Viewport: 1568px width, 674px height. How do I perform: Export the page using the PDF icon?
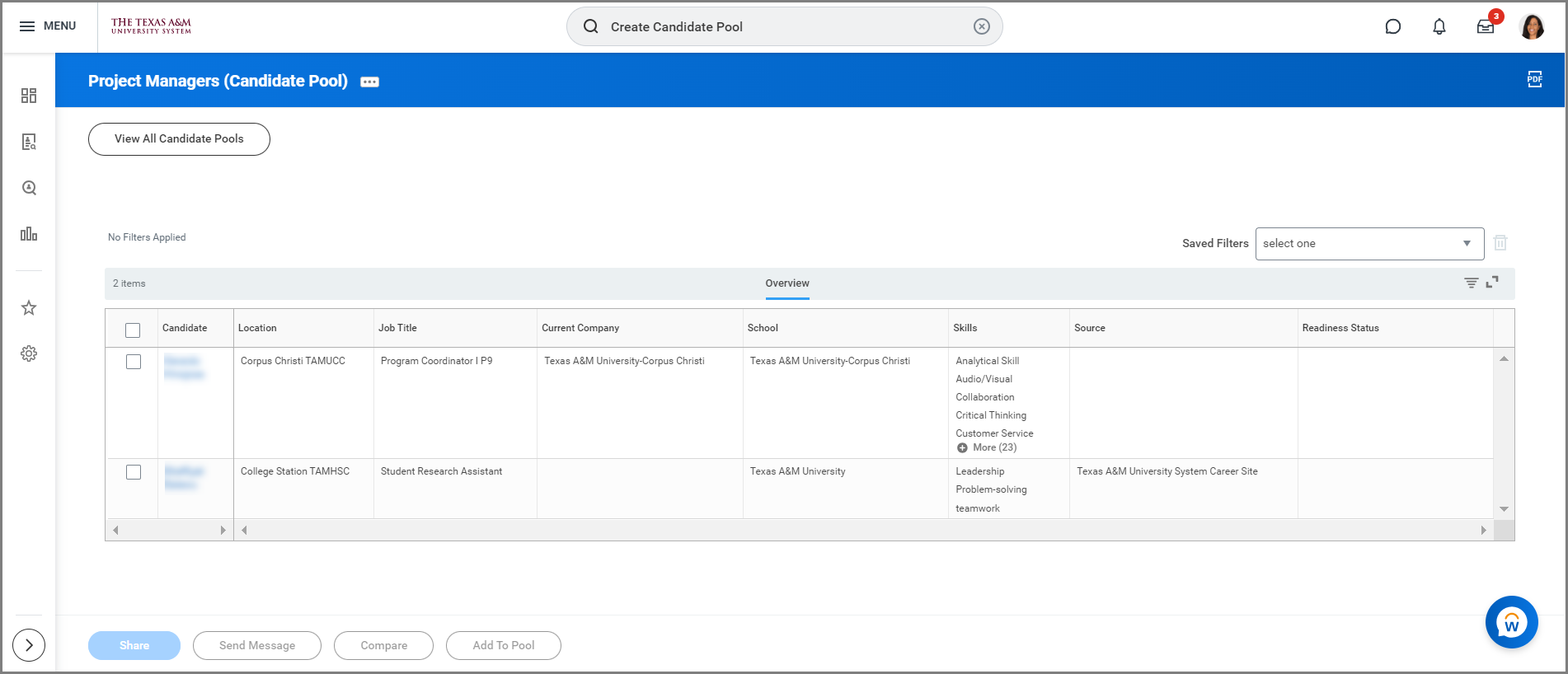tap(1534, 79)
